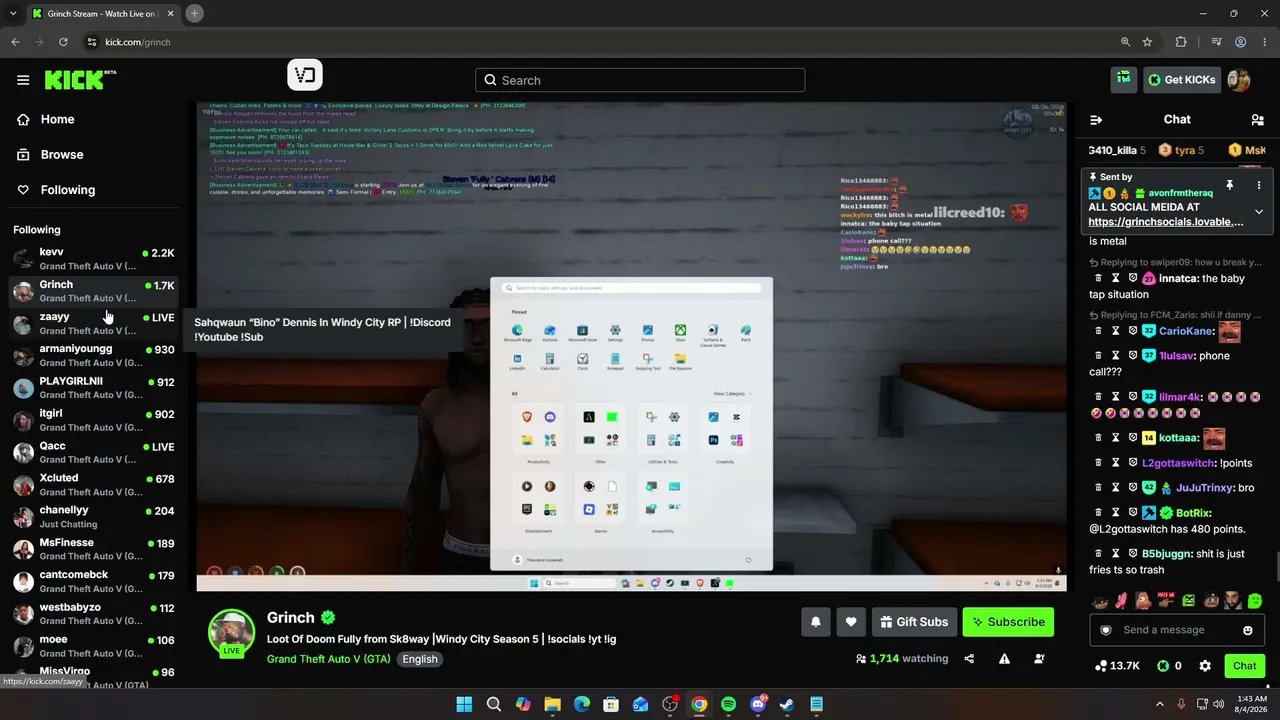1280x720 pixels.
Task: Open kevv's channel in the Following list
Action: point(94,259)
